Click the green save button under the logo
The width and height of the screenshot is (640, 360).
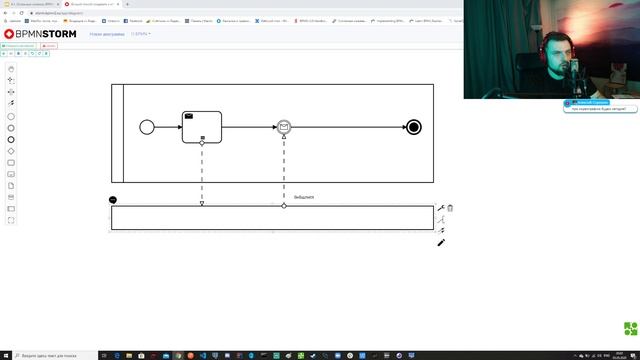[18, 46]
